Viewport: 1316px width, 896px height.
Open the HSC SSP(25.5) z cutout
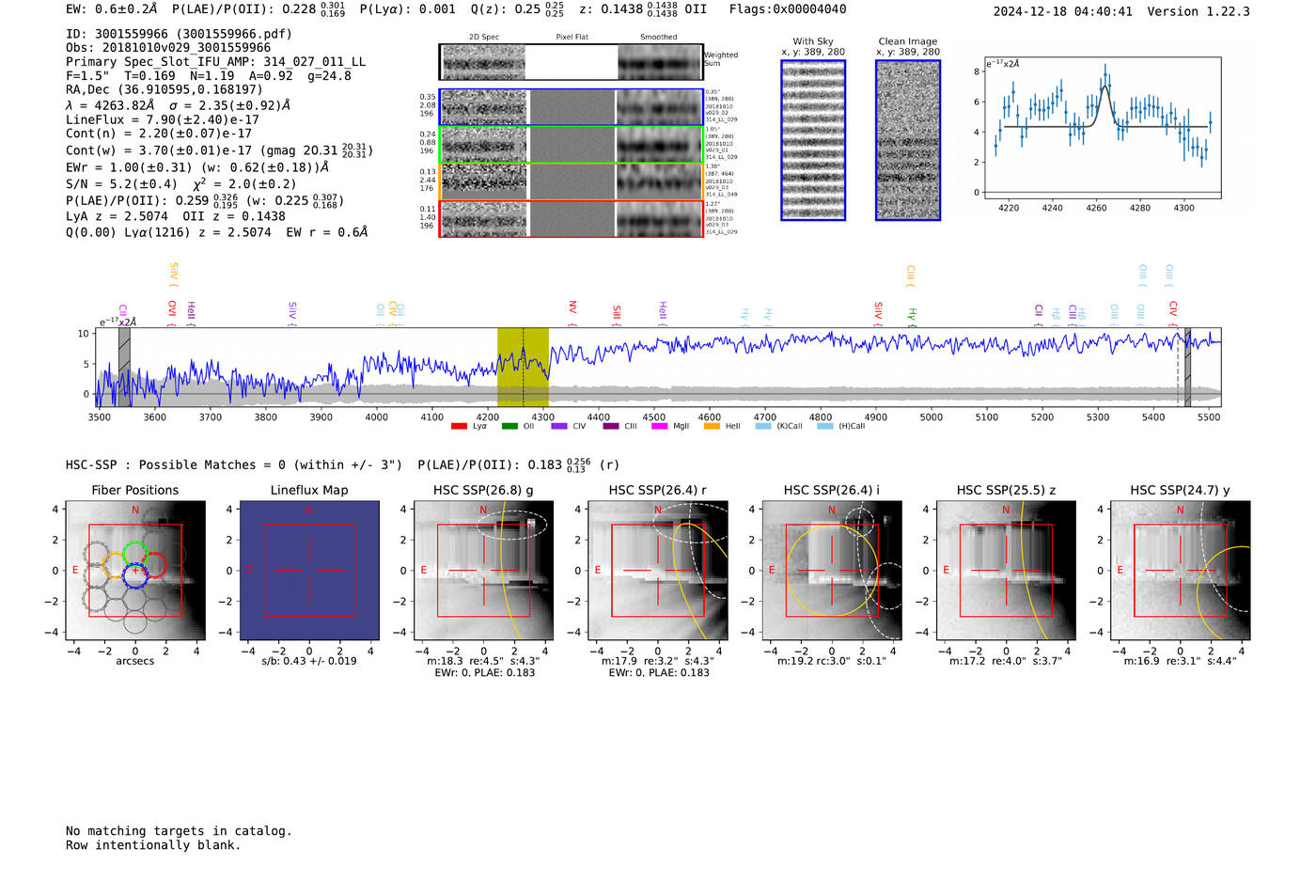[1006, 571]
